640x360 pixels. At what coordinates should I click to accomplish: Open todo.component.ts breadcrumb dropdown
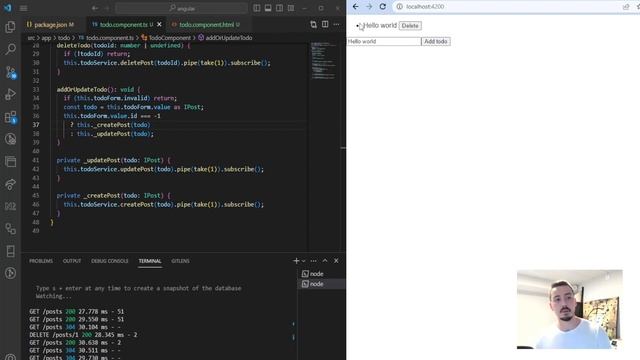[109, 38]
